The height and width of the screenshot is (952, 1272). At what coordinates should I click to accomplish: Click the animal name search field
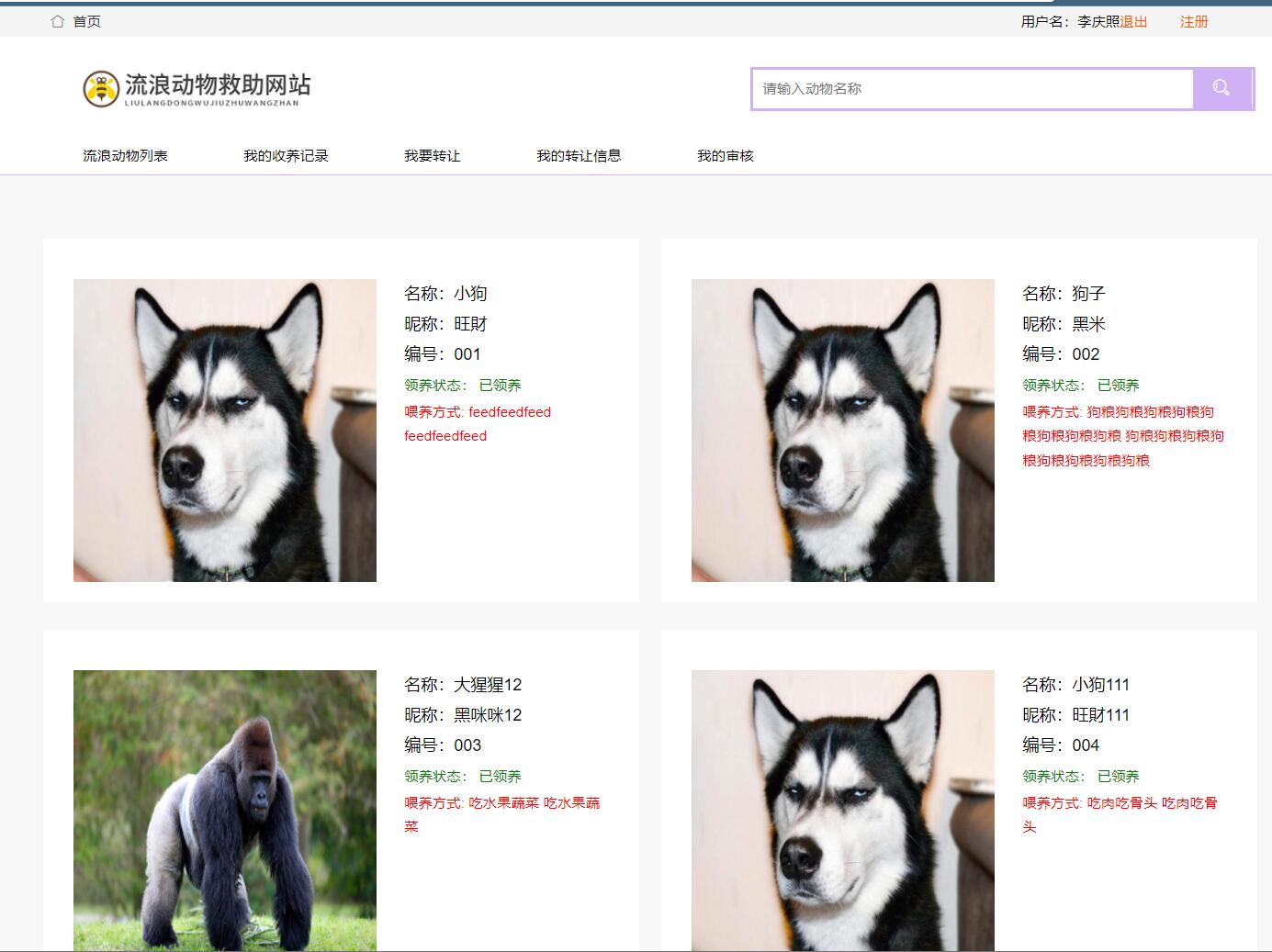[x=972, y=89]
